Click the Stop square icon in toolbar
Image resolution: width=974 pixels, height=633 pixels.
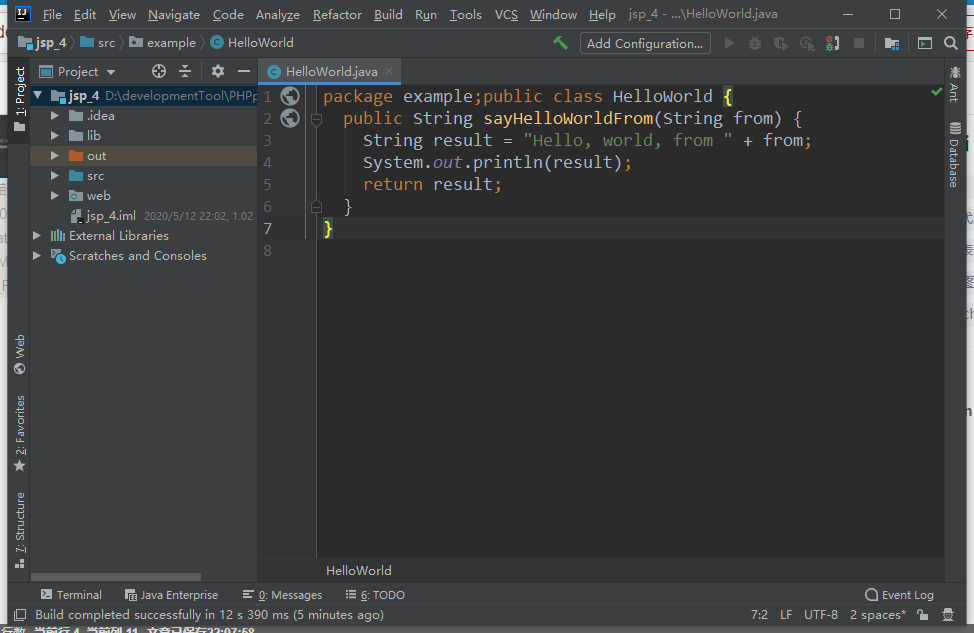859,43
